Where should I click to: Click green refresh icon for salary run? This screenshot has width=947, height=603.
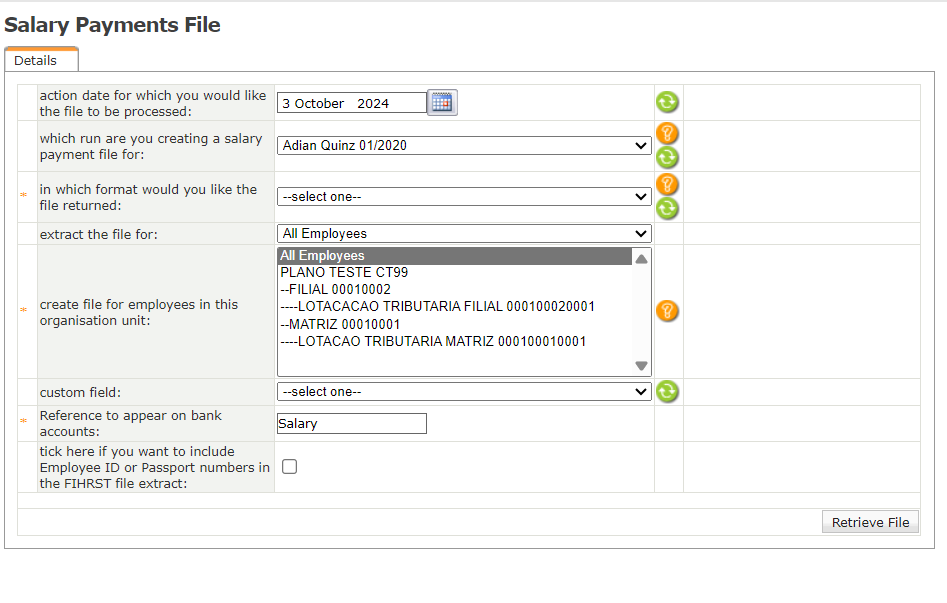point(667,157)
